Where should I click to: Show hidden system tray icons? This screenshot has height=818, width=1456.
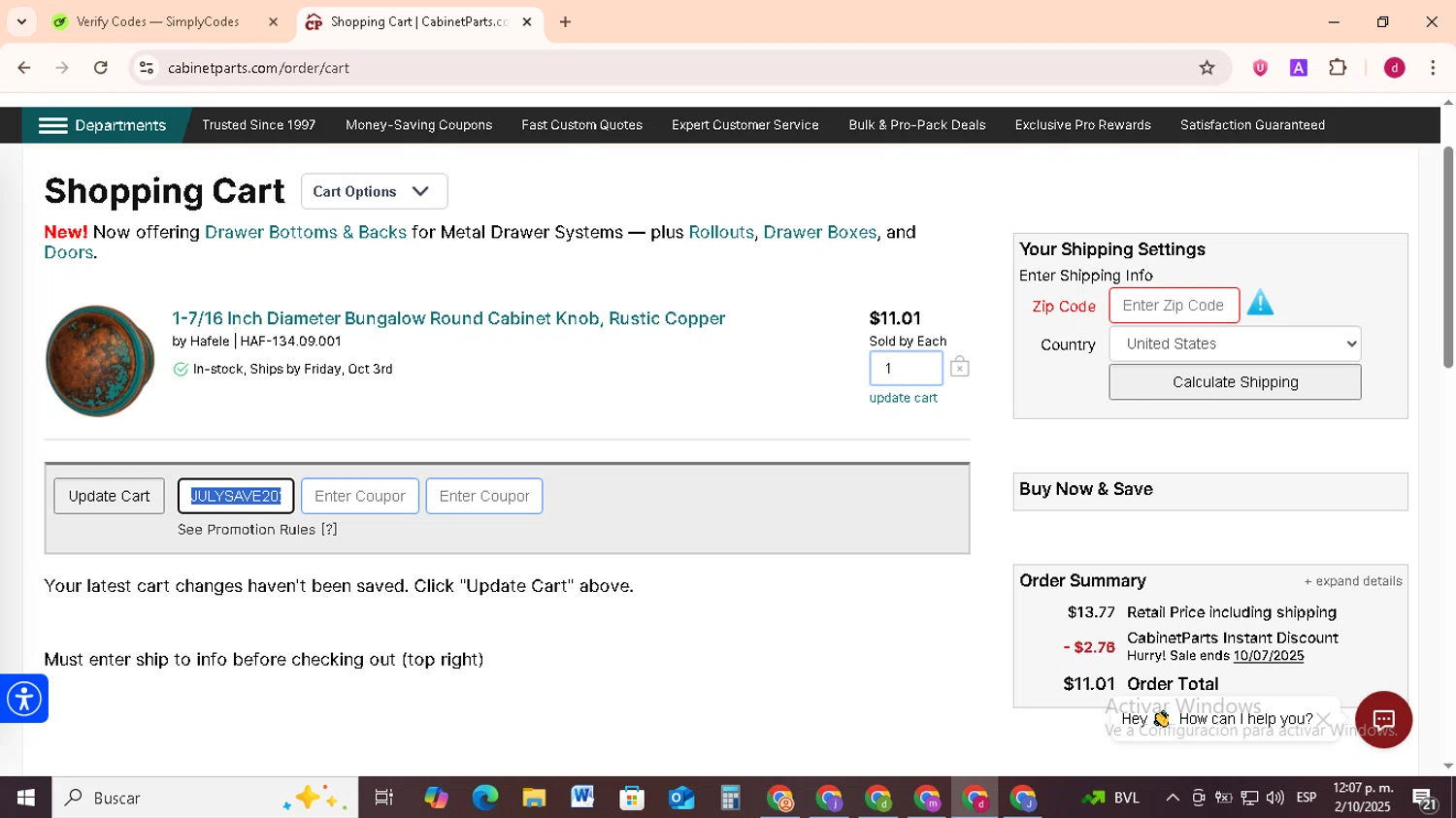(x=1173, y=798)
